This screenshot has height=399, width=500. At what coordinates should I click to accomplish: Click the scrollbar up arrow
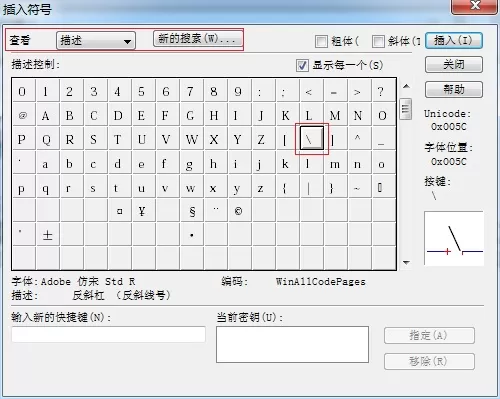point(406,86)
